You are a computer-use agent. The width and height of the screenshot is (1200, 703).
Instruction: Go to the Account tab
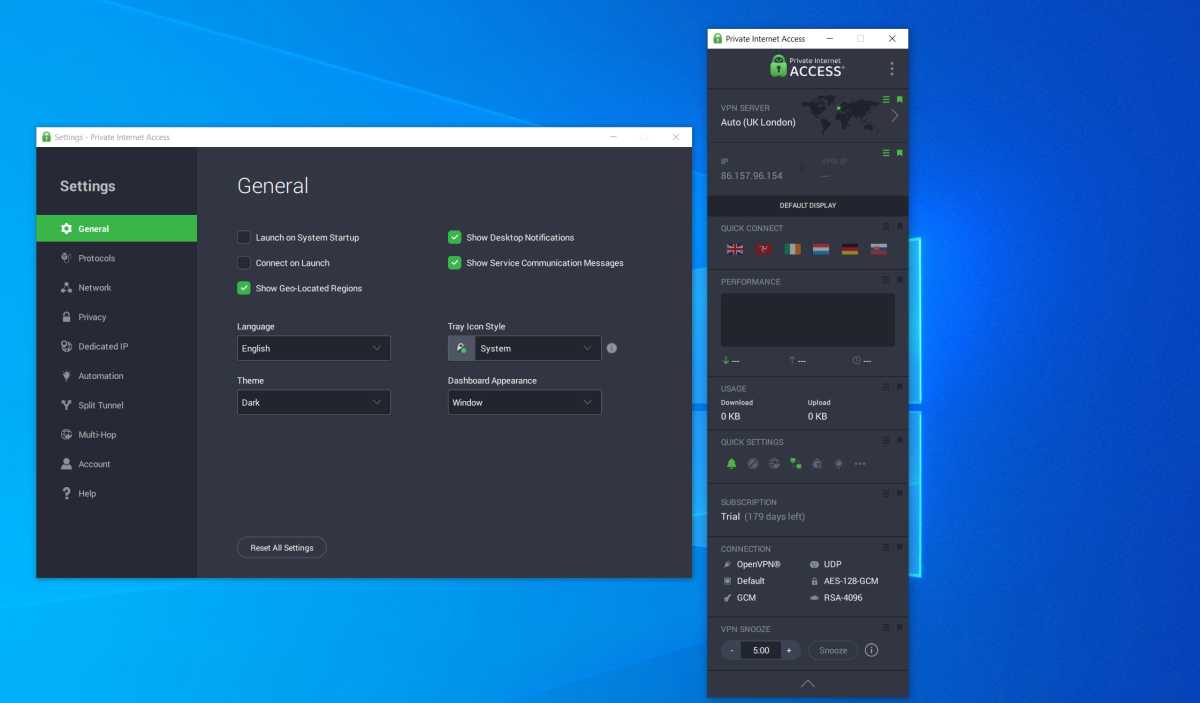coord(117,464)
